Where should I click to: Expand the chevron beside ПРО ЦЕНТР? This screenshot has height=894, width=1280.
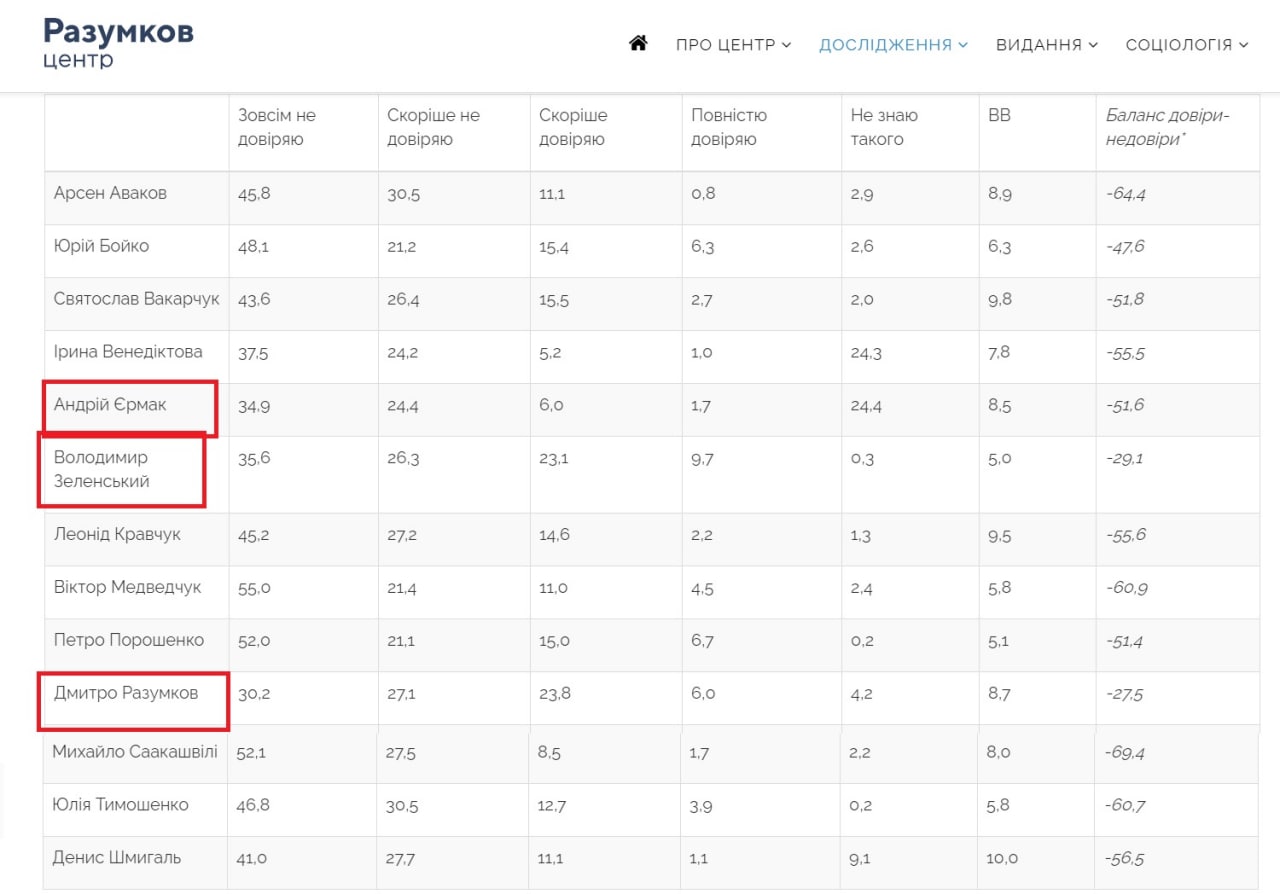click(786, 45)
